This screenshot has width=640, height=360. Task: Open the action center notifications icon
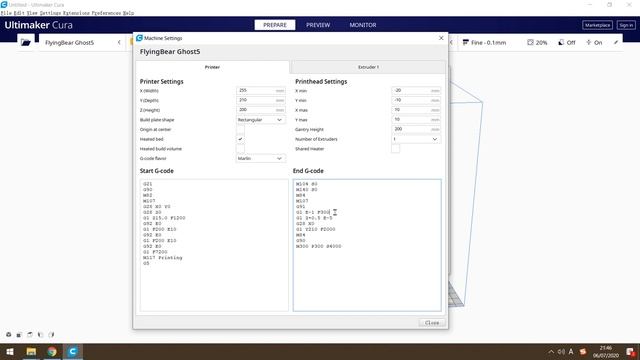631,352
